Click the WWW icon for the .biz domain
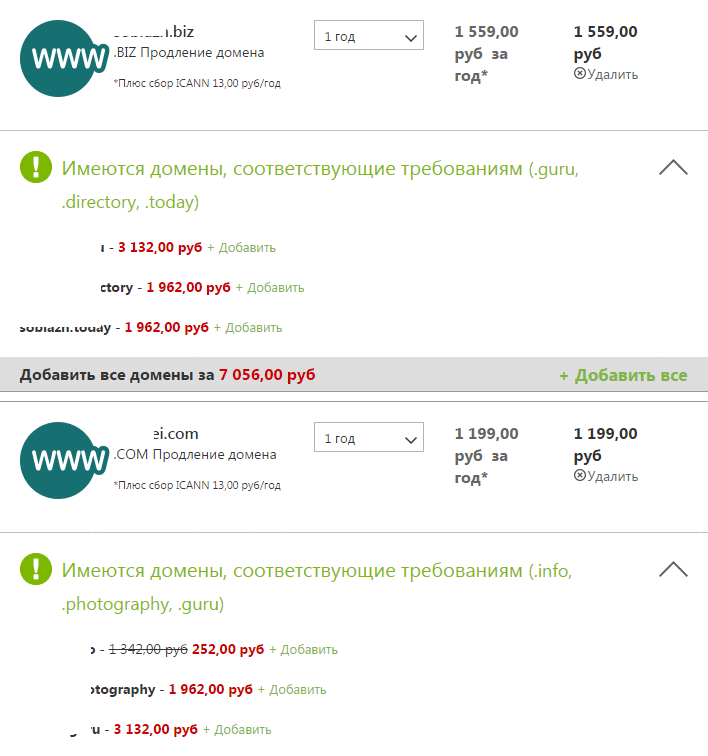Viewport: 708px width, 756px height. coord(64,56)
